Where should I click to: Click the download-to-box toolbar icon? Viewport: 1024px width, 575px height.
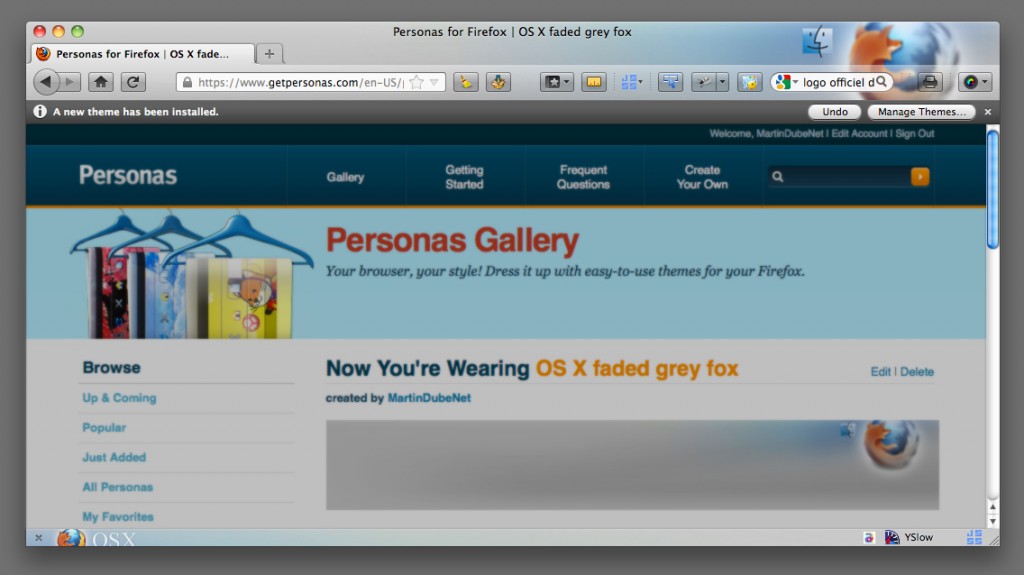tap(498, 82)
